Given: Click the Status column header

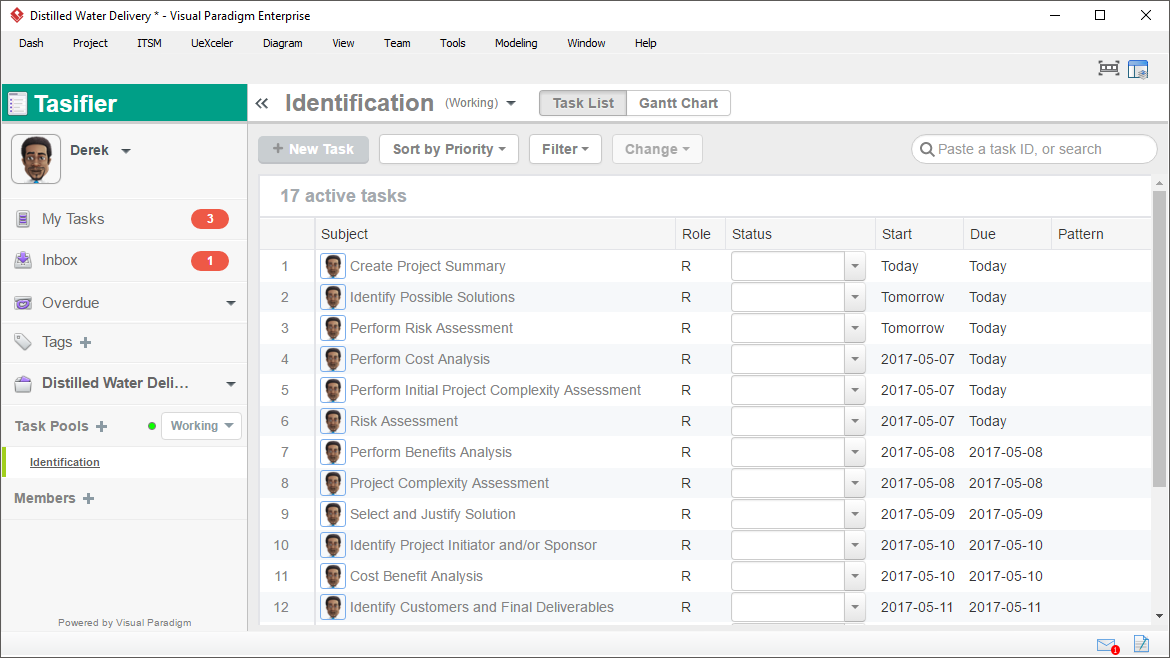Looking at the screenshot, I should coord(800,234).
